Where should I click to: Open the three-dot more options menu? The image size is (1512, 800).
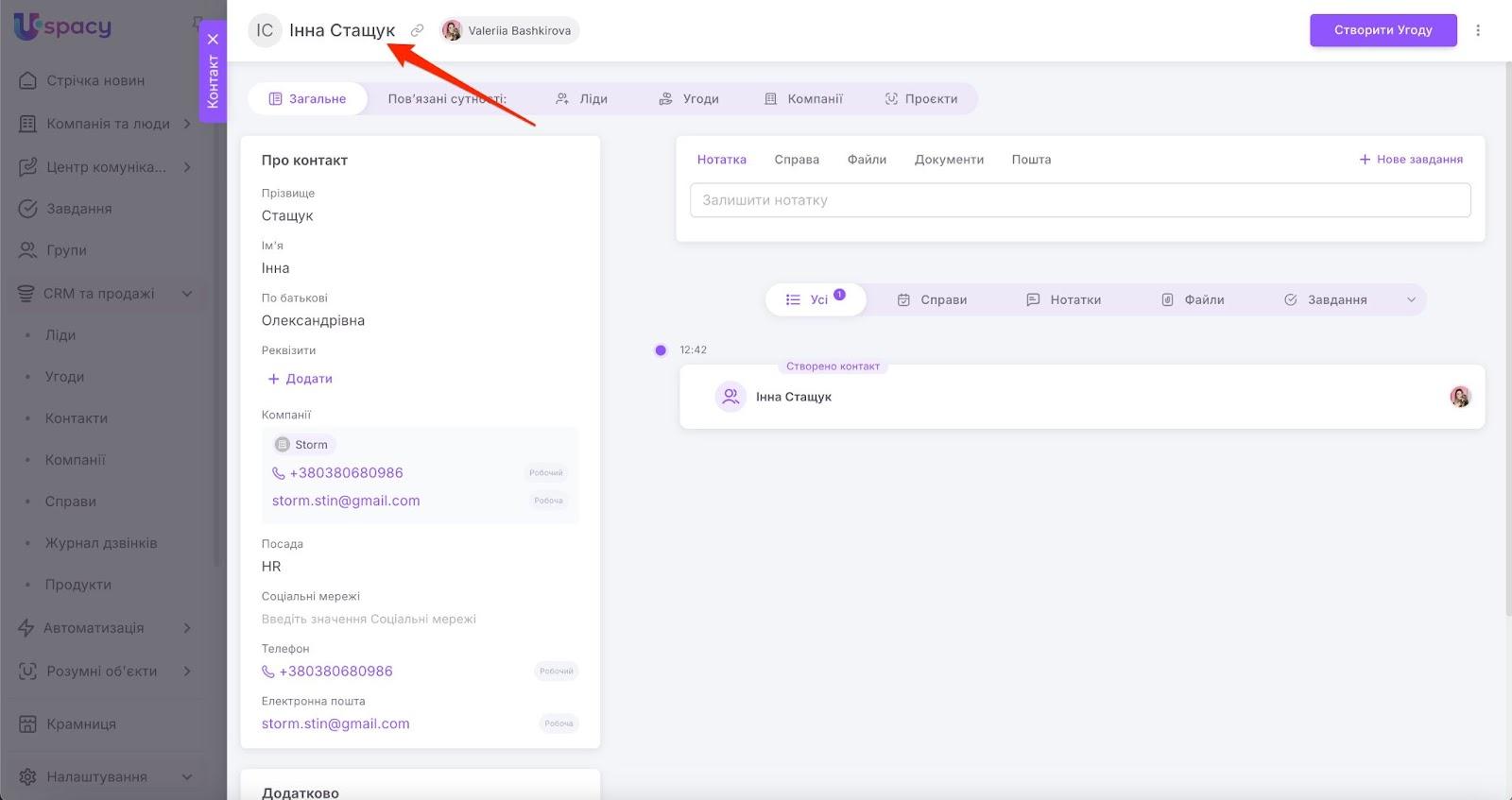coord(1478,30)
